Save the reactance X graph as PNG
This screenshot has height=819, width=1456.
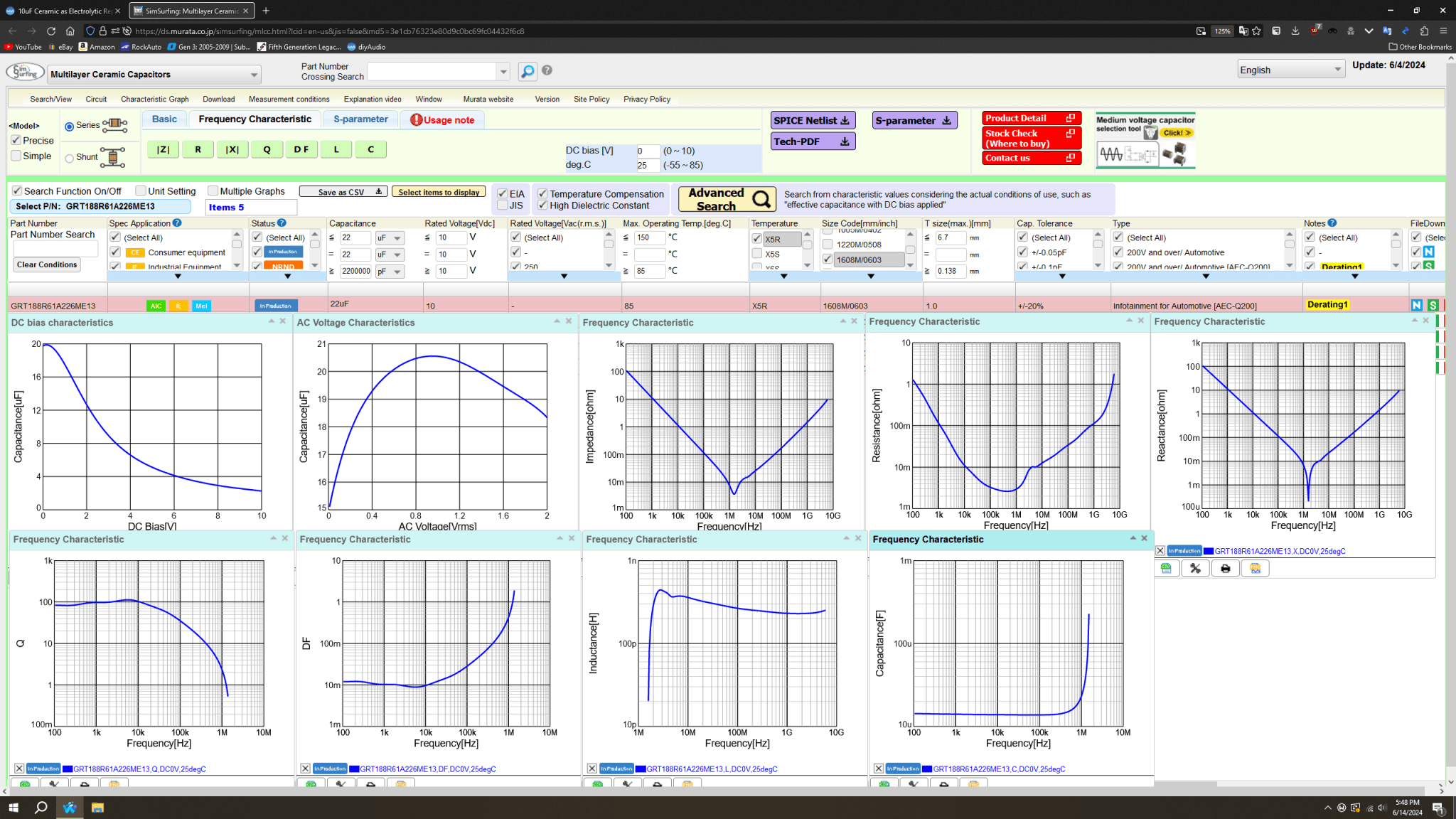(1255, 569)
